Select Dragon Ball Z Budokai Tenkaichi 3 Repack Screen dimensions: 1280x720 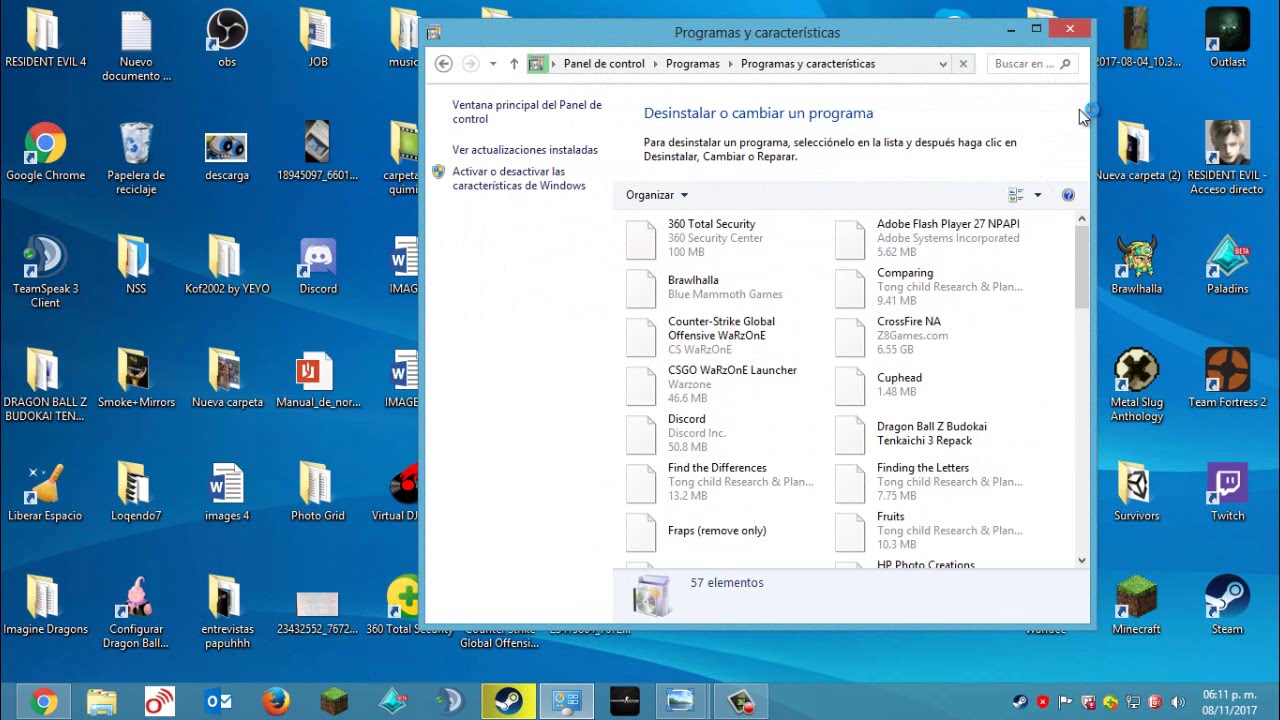coord(935,433)
